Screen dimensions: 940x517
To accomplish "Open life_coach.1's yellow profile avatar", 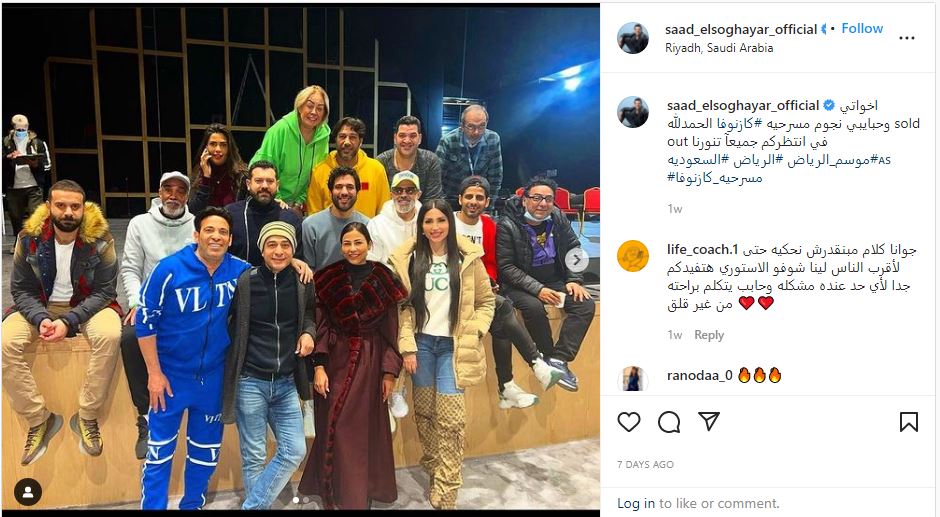I will pyautogui.click(x=632, y=256).
